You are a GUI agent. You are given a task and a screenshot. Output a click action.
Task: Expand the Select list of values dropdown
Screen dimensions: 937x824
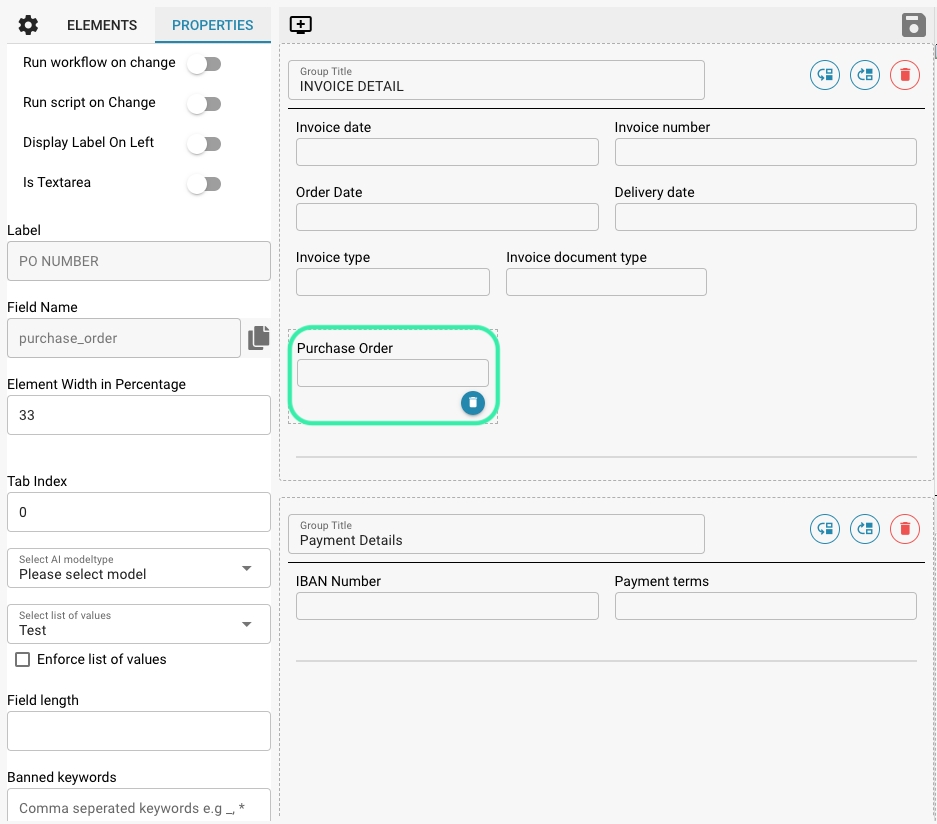click(x=138, y=624)
